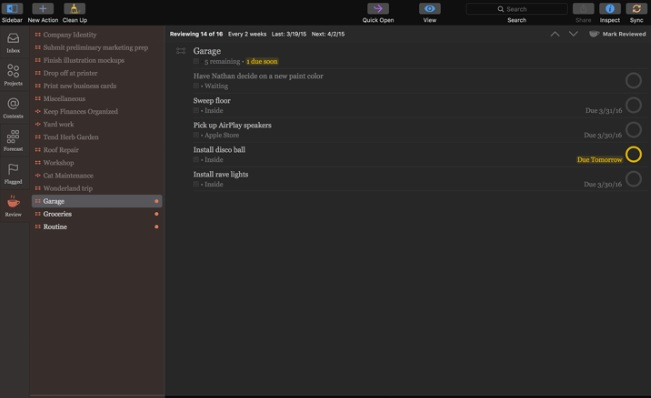Select the Miscellaneous project

pos(97,99)
